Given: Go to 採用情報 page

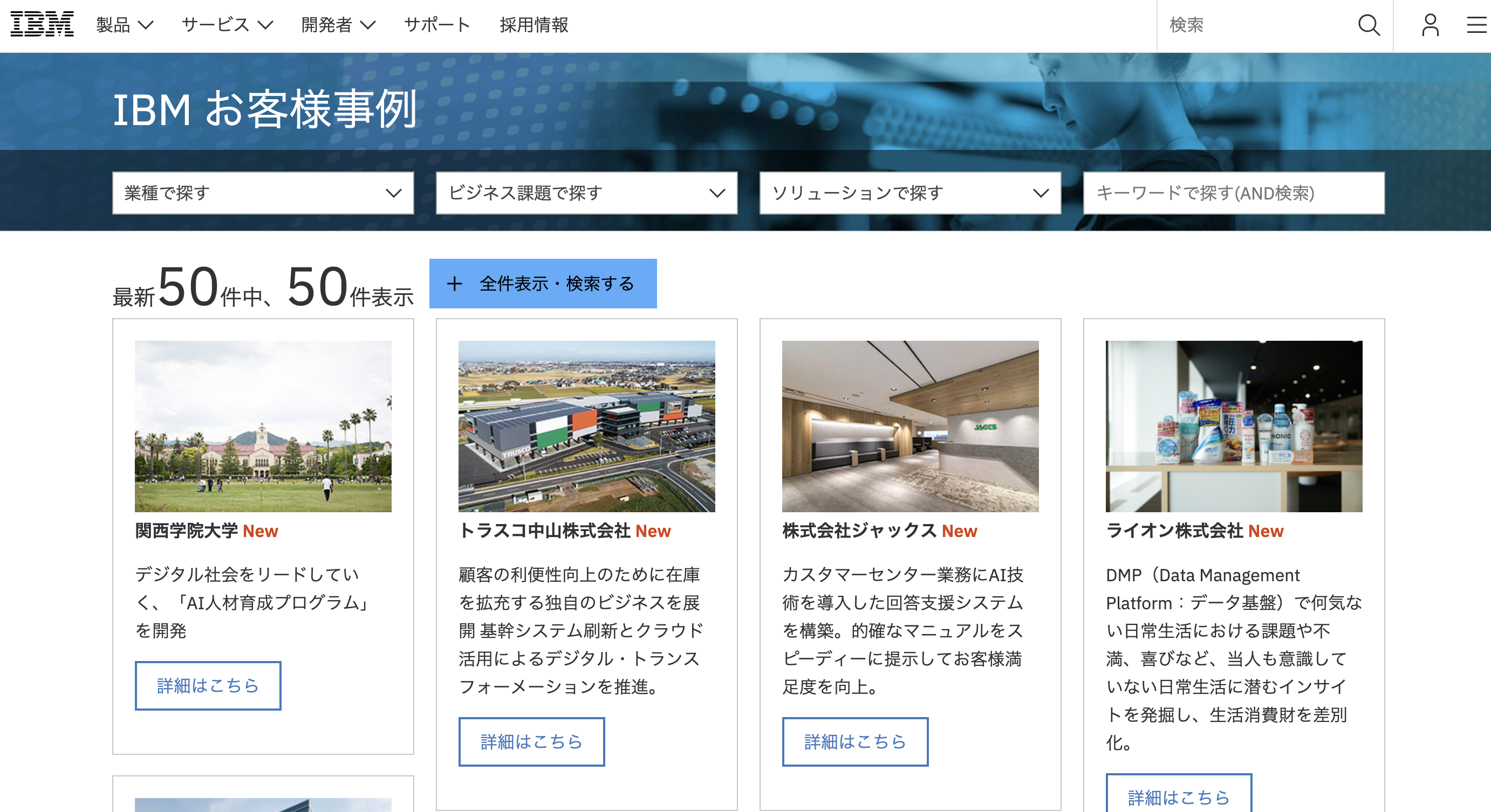Looking at the screenshot, I should point(534,25).
